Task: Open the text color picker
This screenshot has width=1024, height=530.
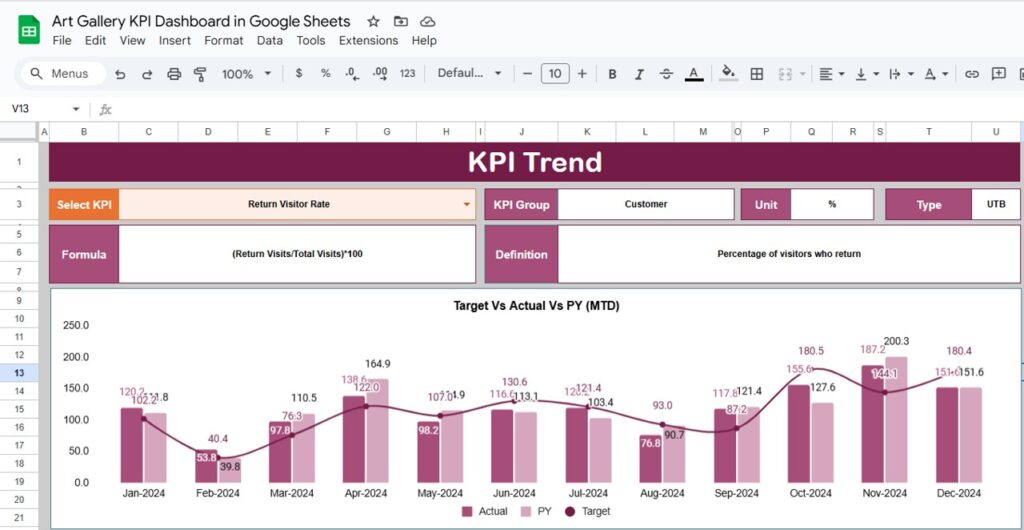Action: coord(694,74)
